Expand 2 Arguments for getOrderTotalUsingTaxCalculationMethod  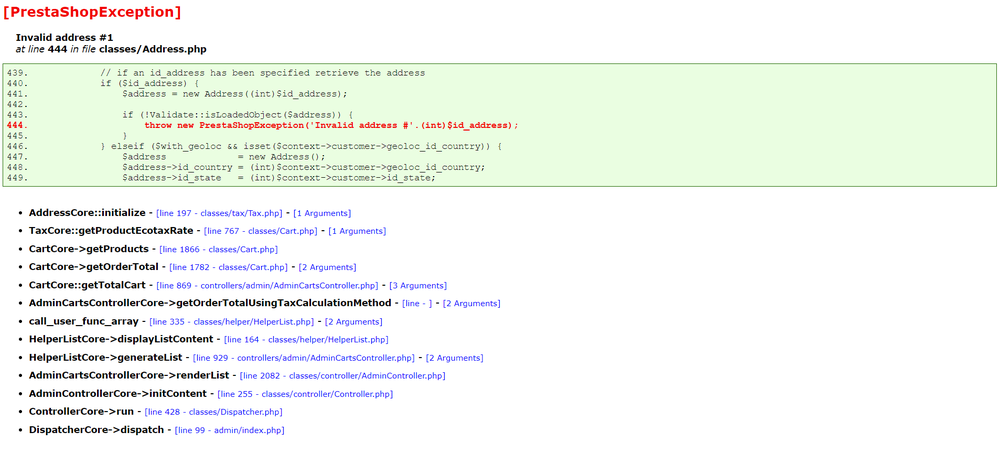pyautogui.click(x=472, y=303)
